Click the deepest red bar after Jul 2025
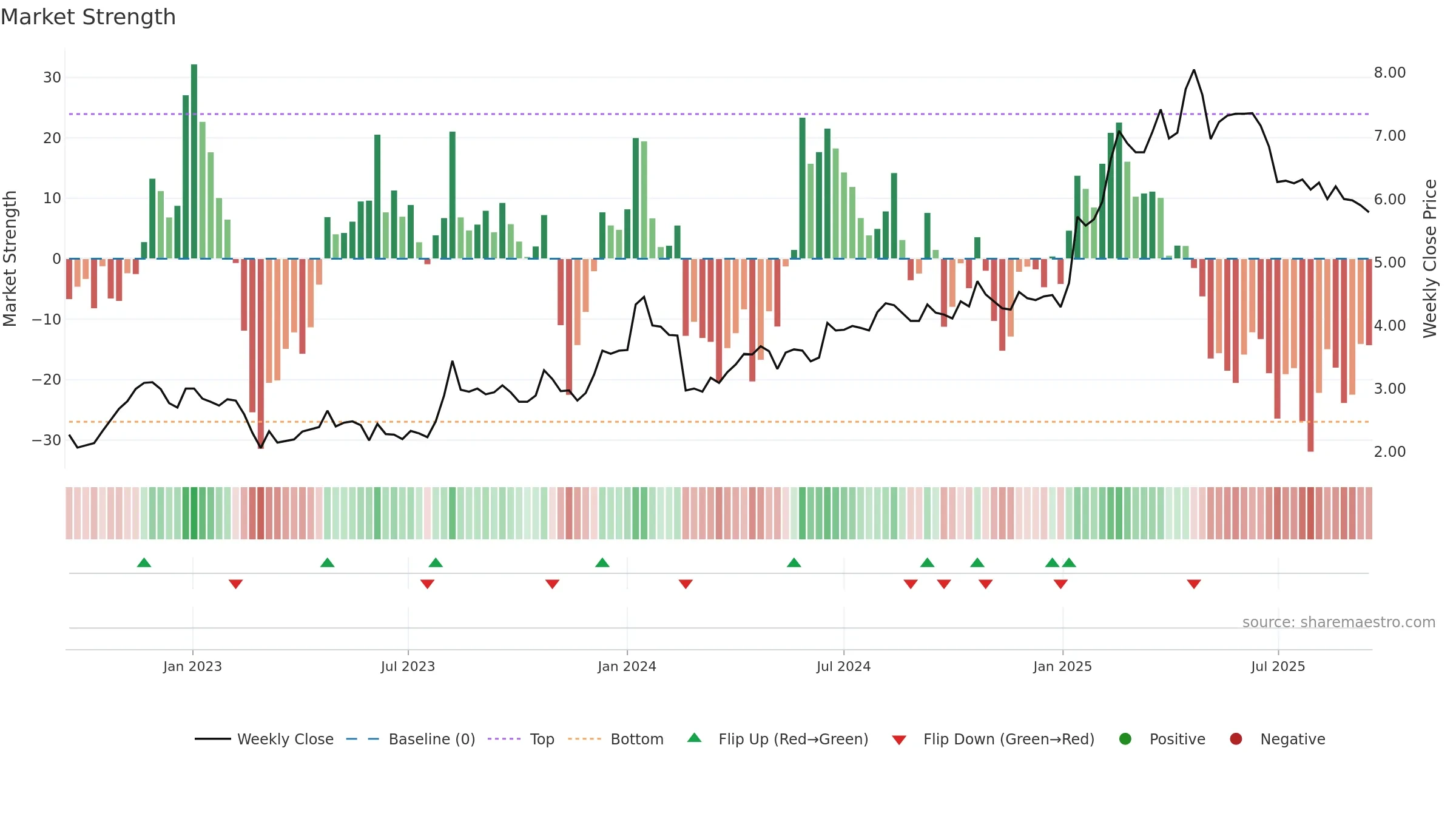Image resolution: width=1456 pixels, height=819 pixels. click(1310, 355)
